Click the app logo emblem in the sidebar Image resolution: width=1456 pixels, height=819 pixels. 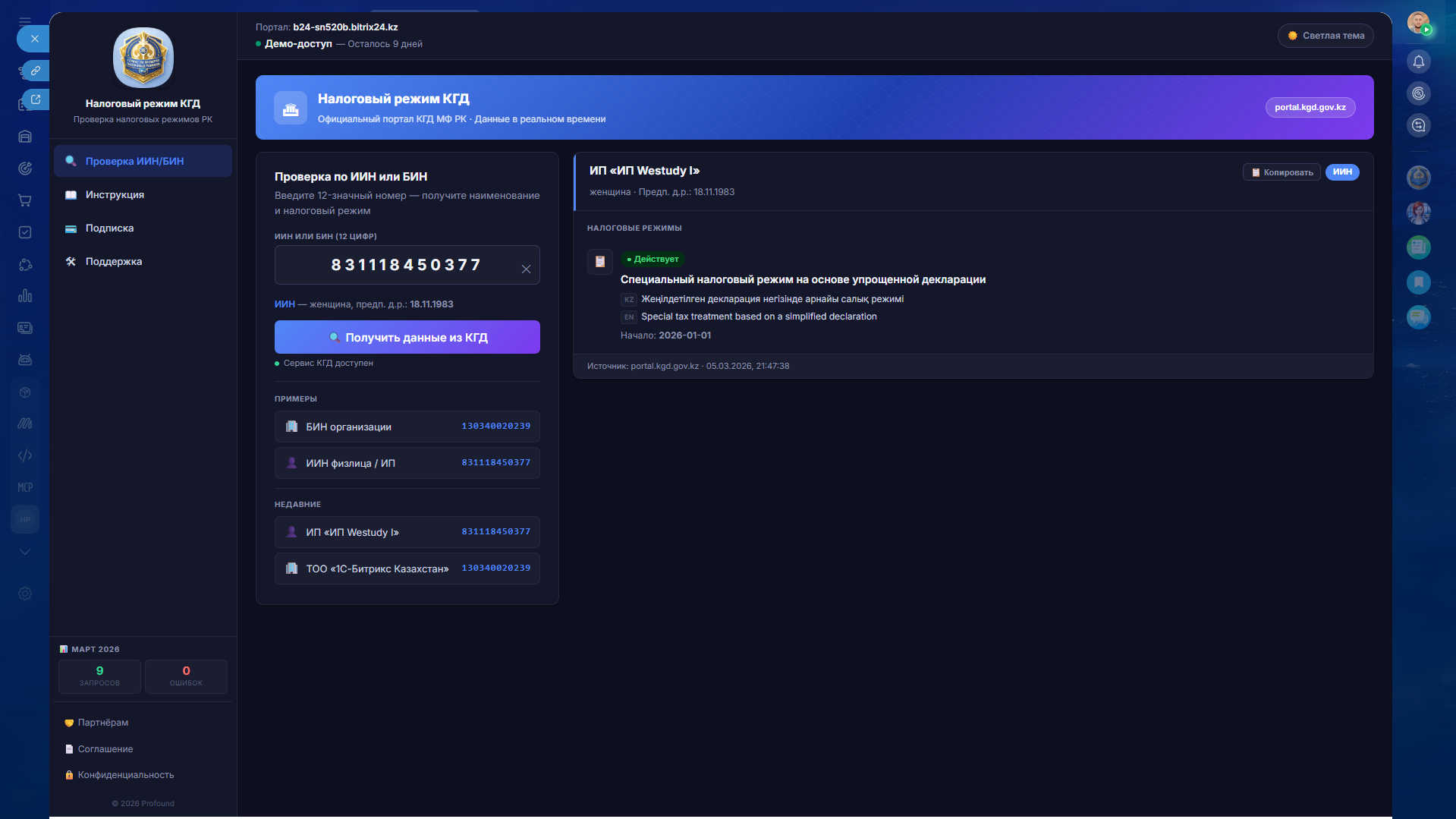coord(143,58)
